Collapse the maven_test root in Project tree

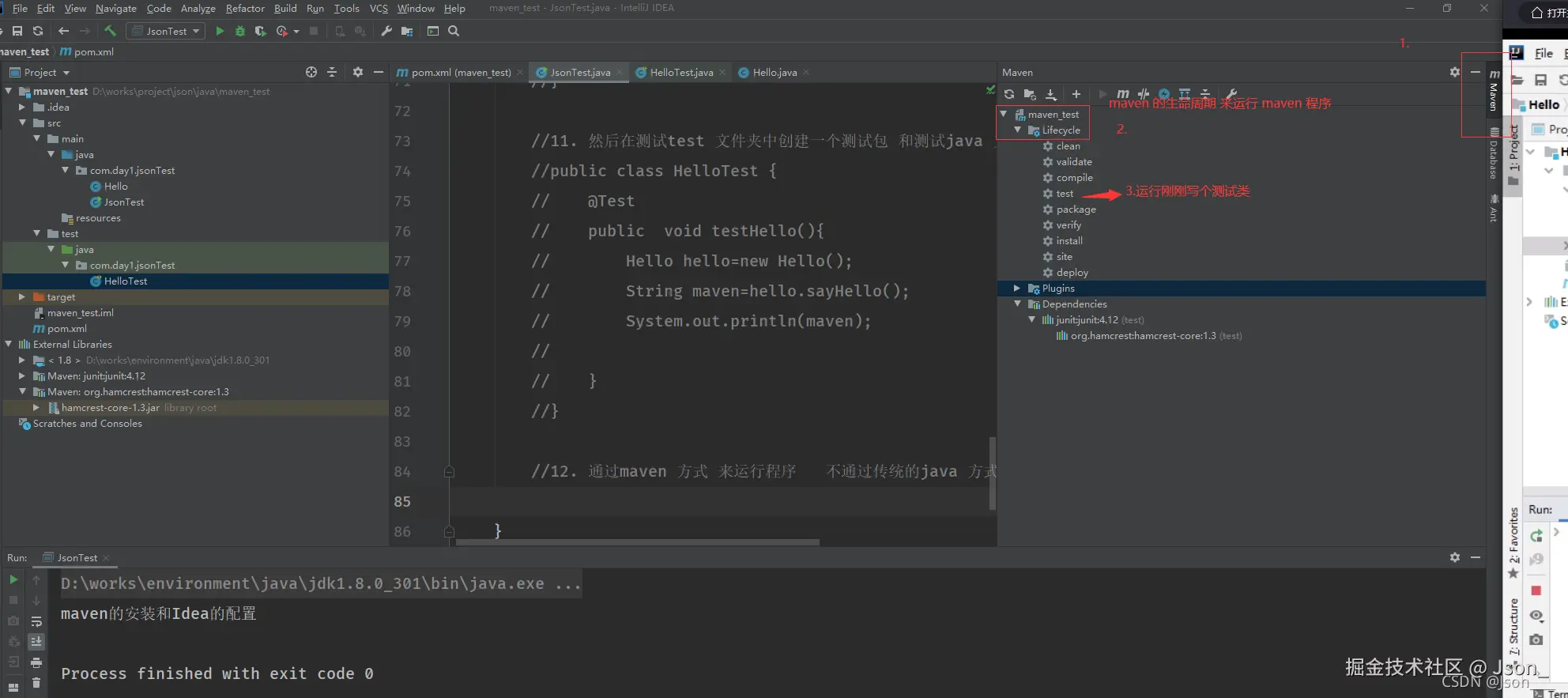[9, 91]
